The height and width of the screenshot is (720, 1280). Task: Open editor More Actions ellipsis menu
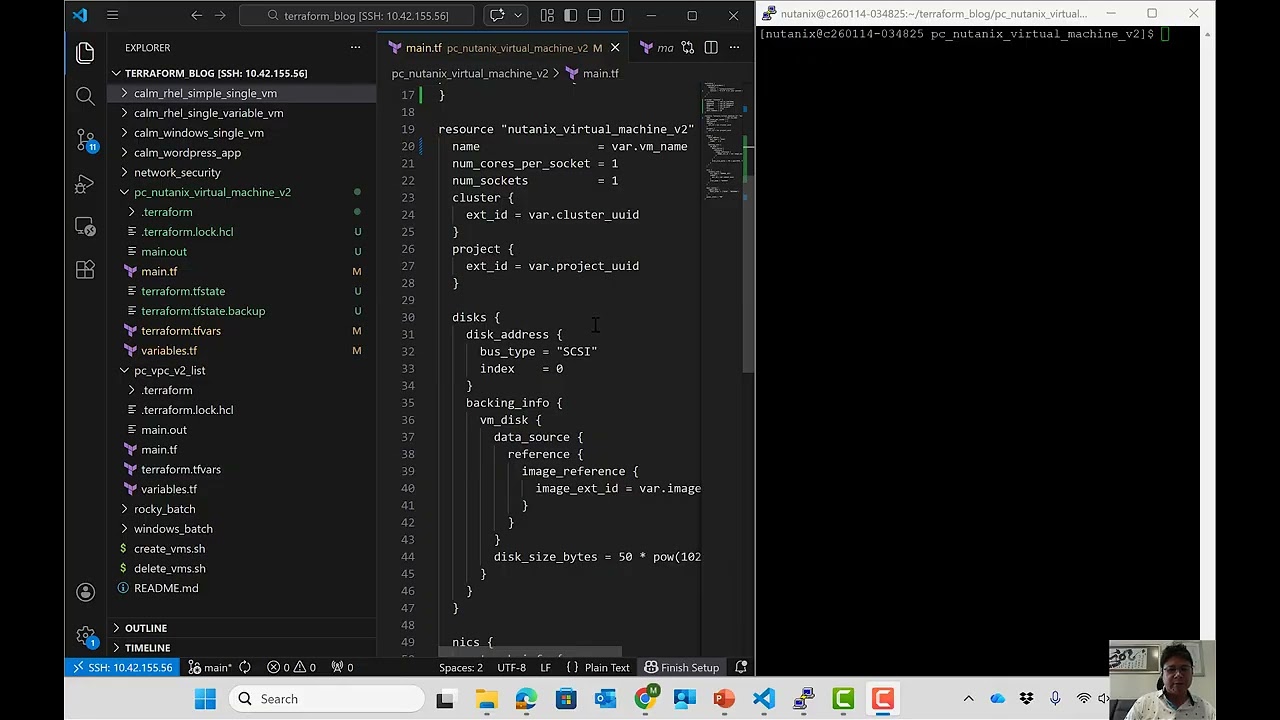[734, 47]
